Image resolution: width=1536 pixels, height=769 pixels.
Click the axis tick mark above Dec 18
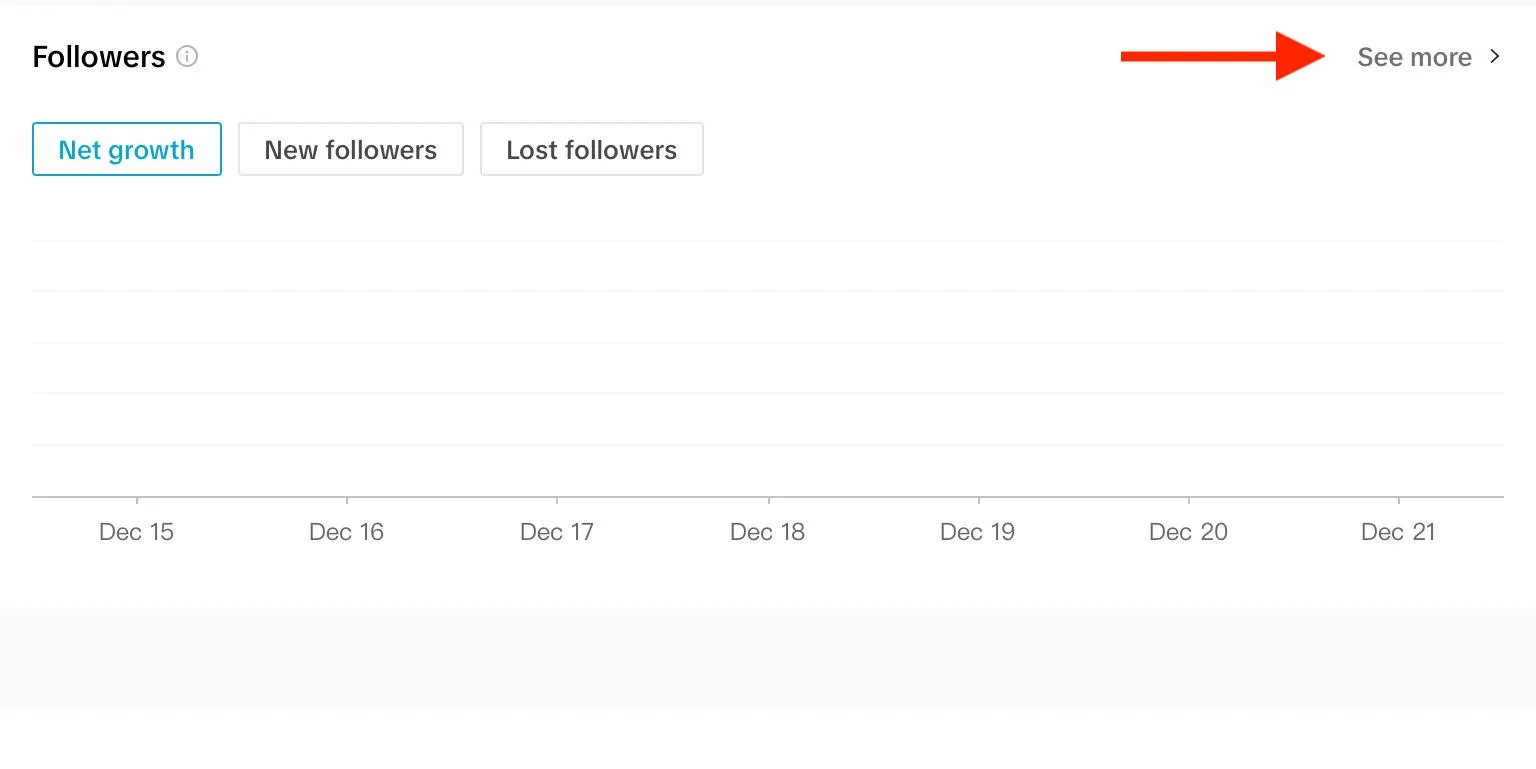(768, 500)
